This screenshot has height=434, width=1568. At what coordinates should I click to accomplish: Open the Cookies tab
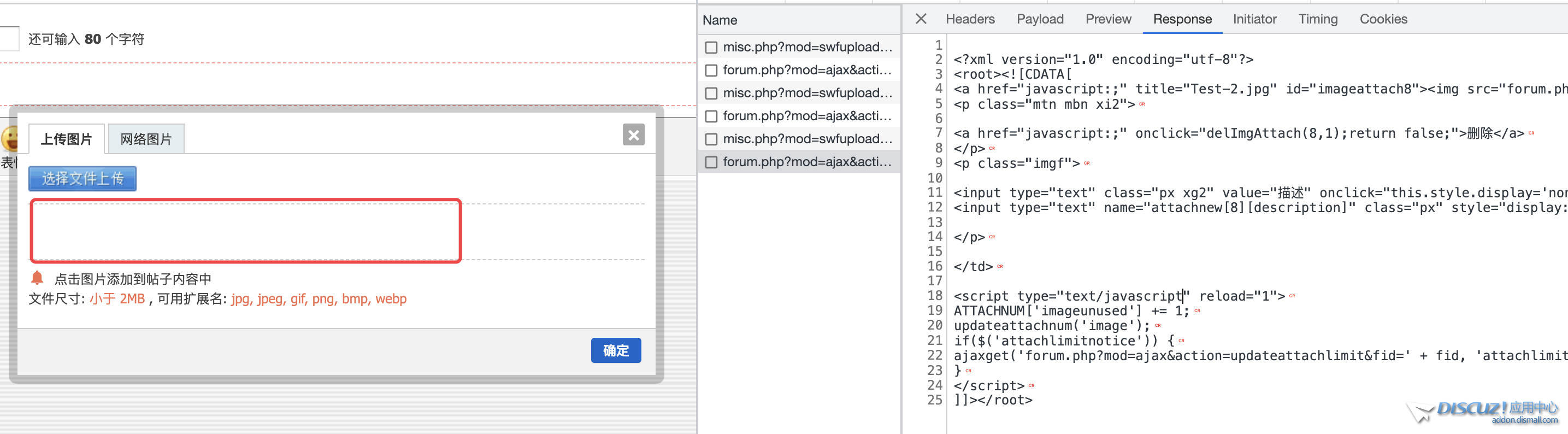click(x=1383, y=19)
